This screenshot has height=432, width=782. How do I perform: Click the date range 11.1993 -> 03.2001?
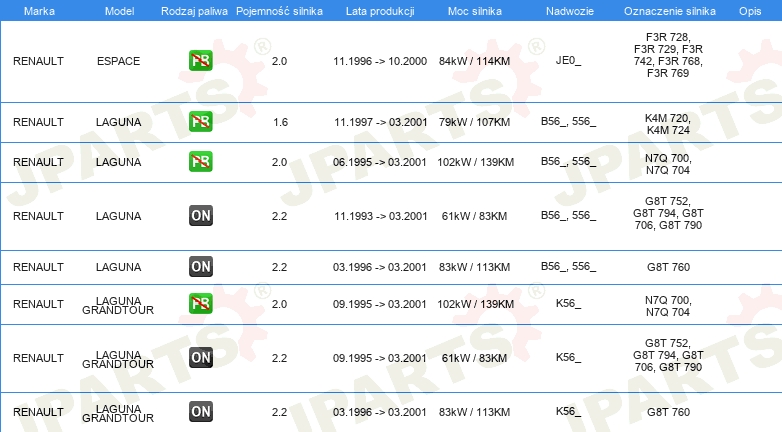[x=381, y=216]
